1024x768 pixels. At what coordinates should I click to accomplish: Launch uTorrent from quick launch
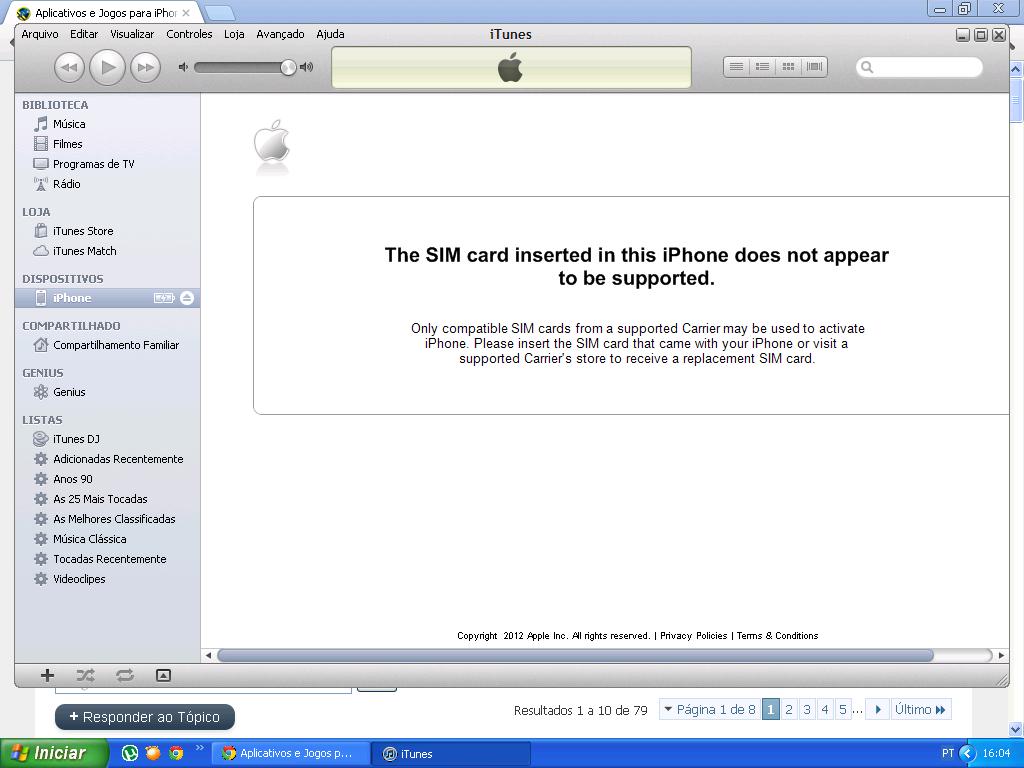[x=130, y=753]
